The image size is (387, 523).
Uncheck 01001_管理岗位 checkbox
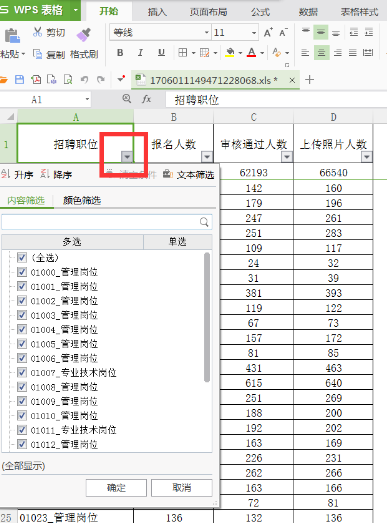point(22,286)
